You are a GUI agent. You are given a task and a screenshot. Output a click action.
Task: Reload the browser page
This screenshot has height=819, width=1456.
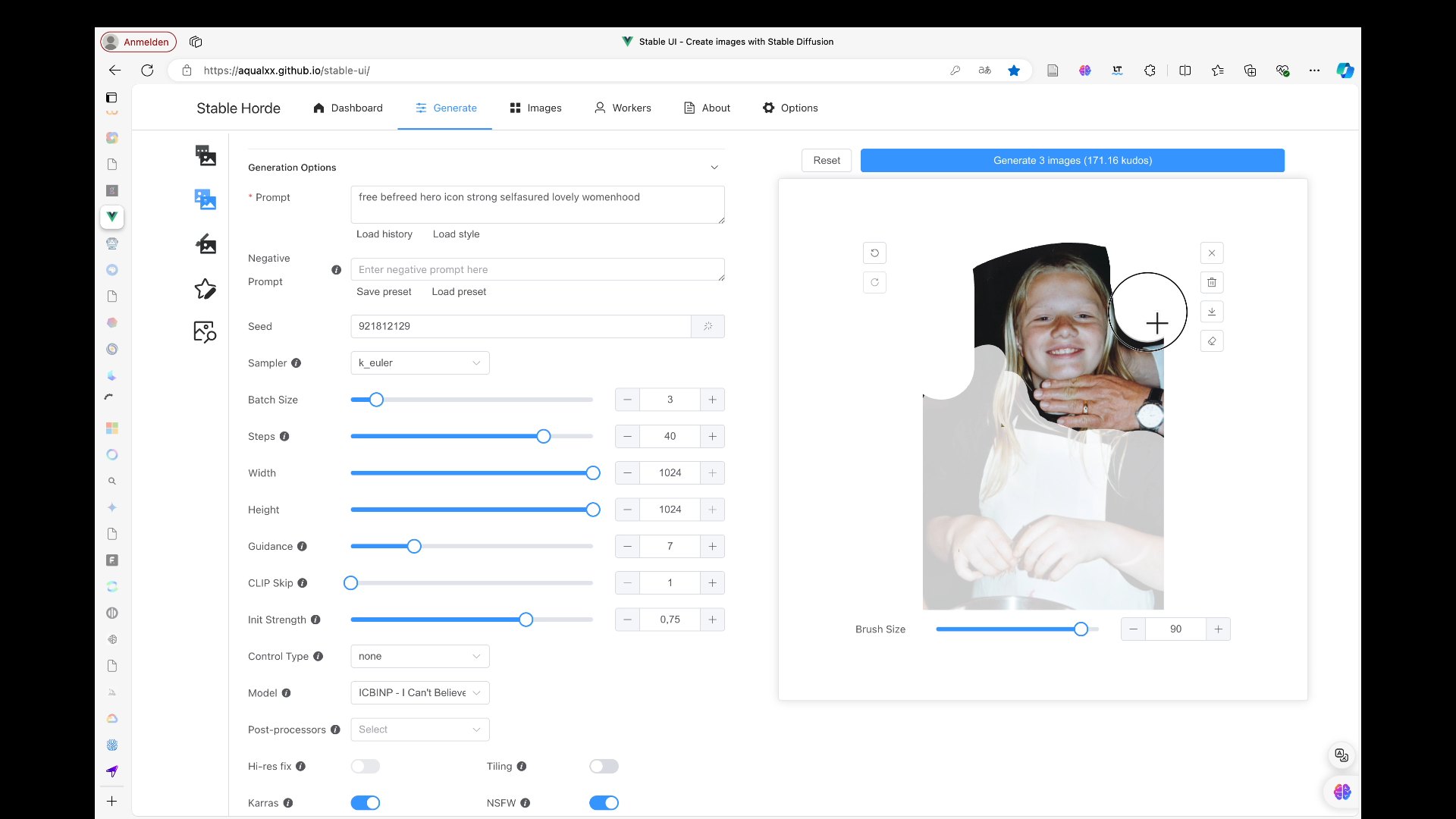pyautogui.click(x=147, y=71)
